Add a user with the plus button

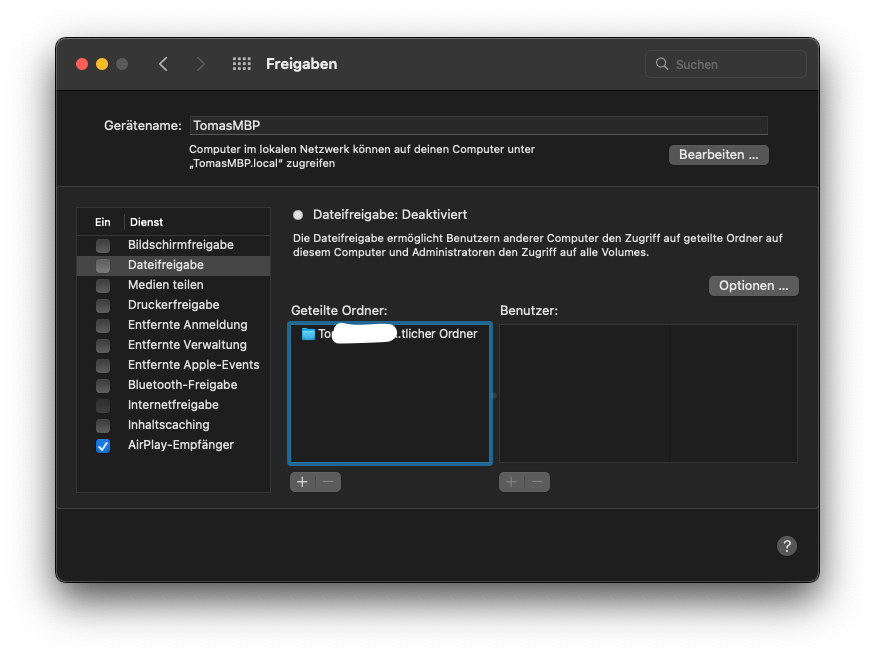coord(511,482)
